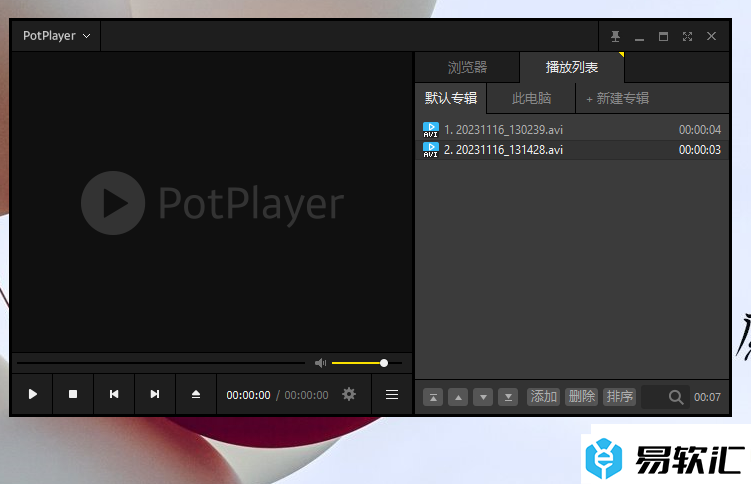Mute audio using the speaker icon
The width and height of the screenshot is (751, 484).
pyautogui.click(x=320, y=363)
